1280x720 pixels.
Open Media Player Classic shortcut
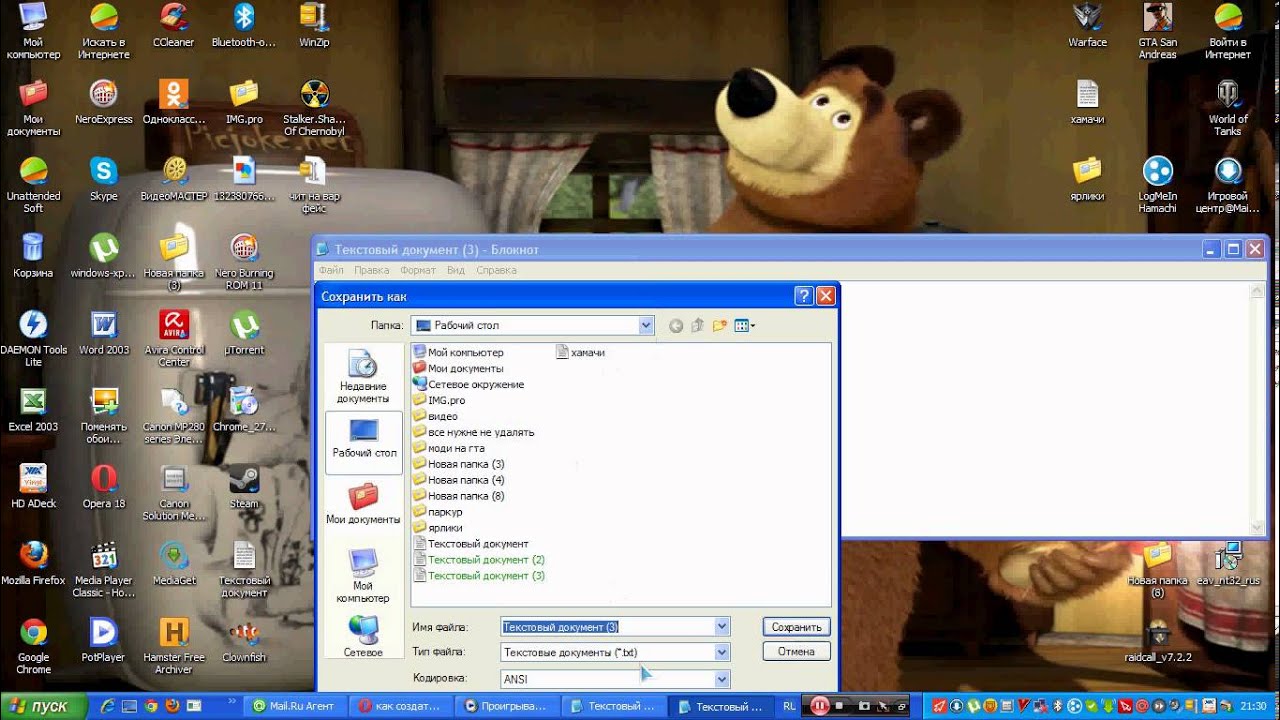[103, 569]
